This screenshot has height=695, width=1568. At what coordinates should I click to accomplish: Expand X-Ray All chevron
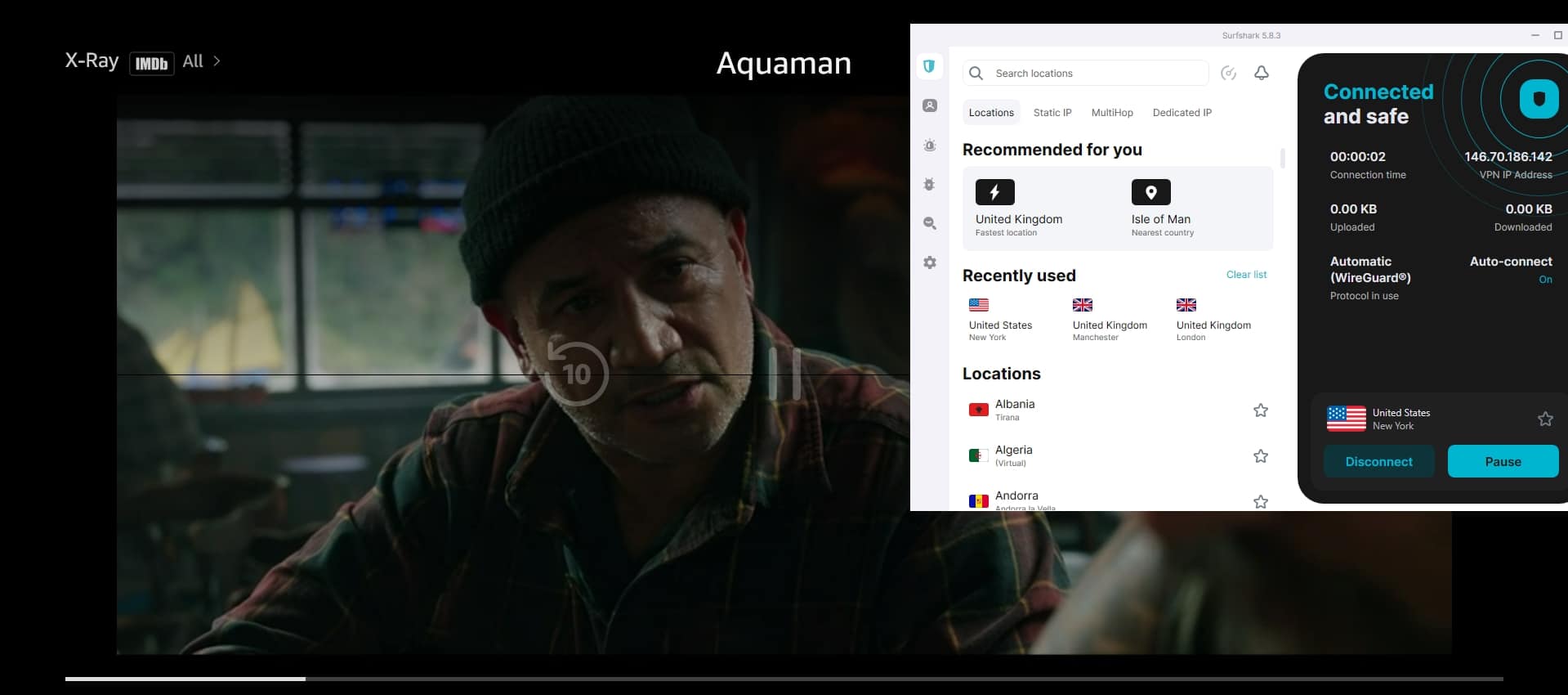(217, 61)
